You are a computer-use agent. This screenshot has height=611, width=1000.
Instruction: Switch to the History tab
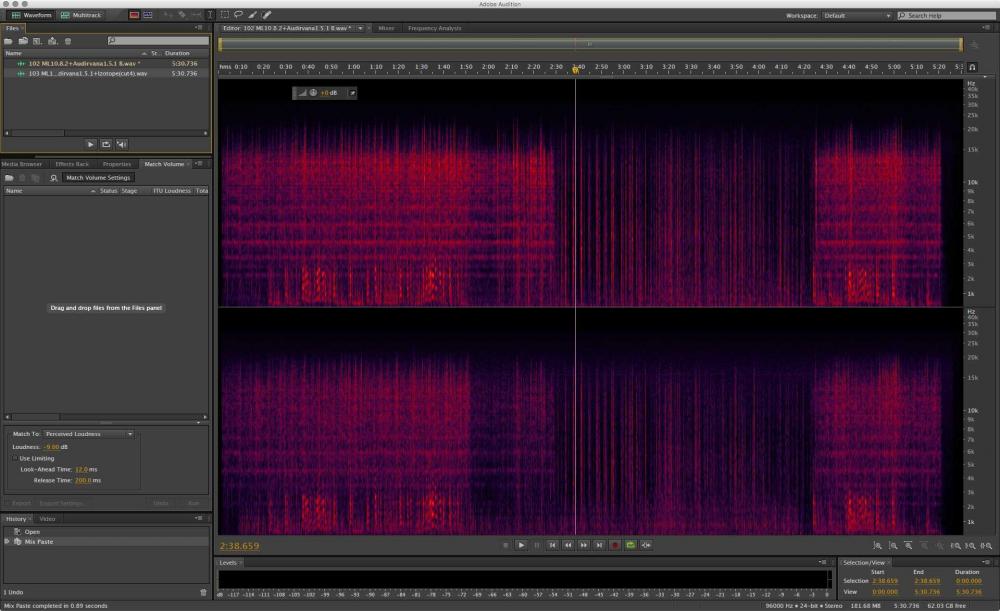click(16, 519)
